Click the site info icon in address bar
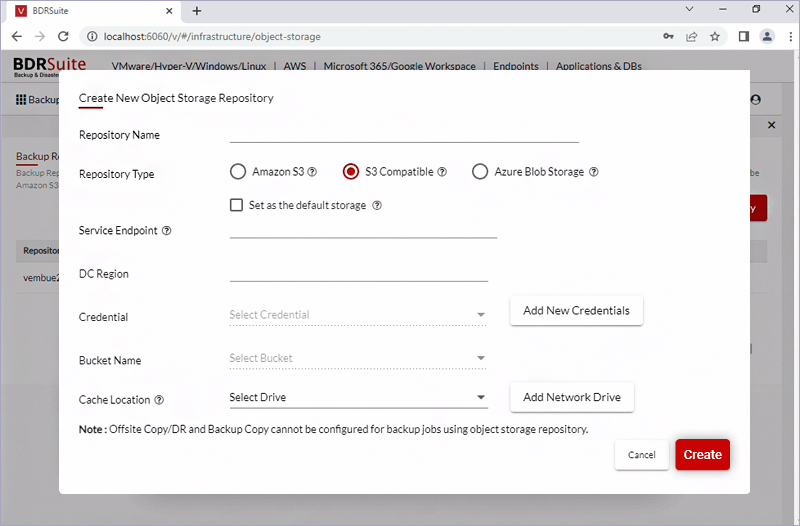The height and width of the screenshot is (526, 800). [x=92, y=36]
